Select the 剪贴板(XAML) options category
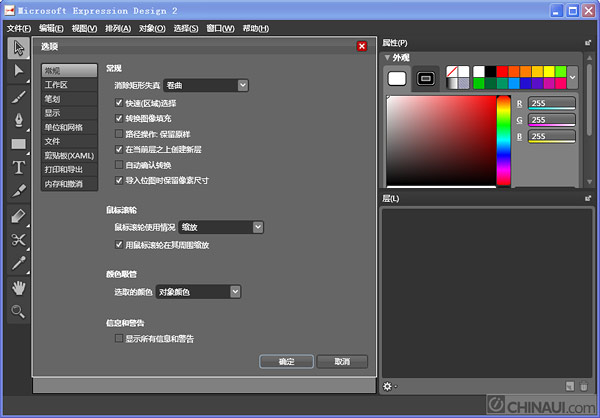 [x=69, y=155]
